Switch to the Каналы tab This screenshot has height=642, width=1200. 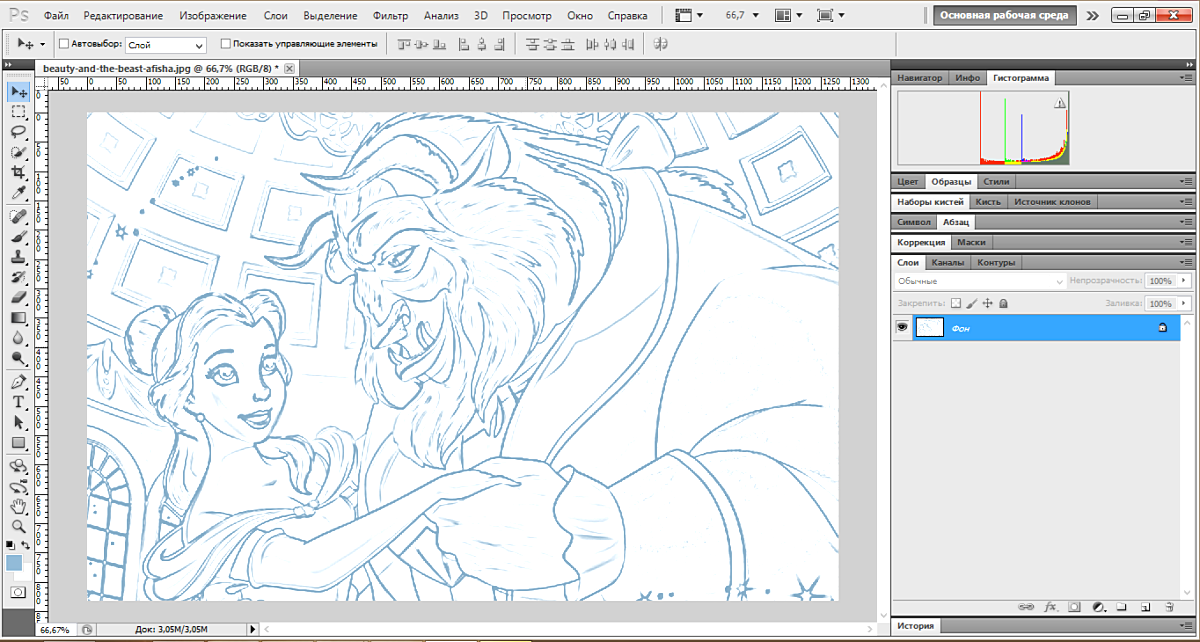(x=947, y=263)
